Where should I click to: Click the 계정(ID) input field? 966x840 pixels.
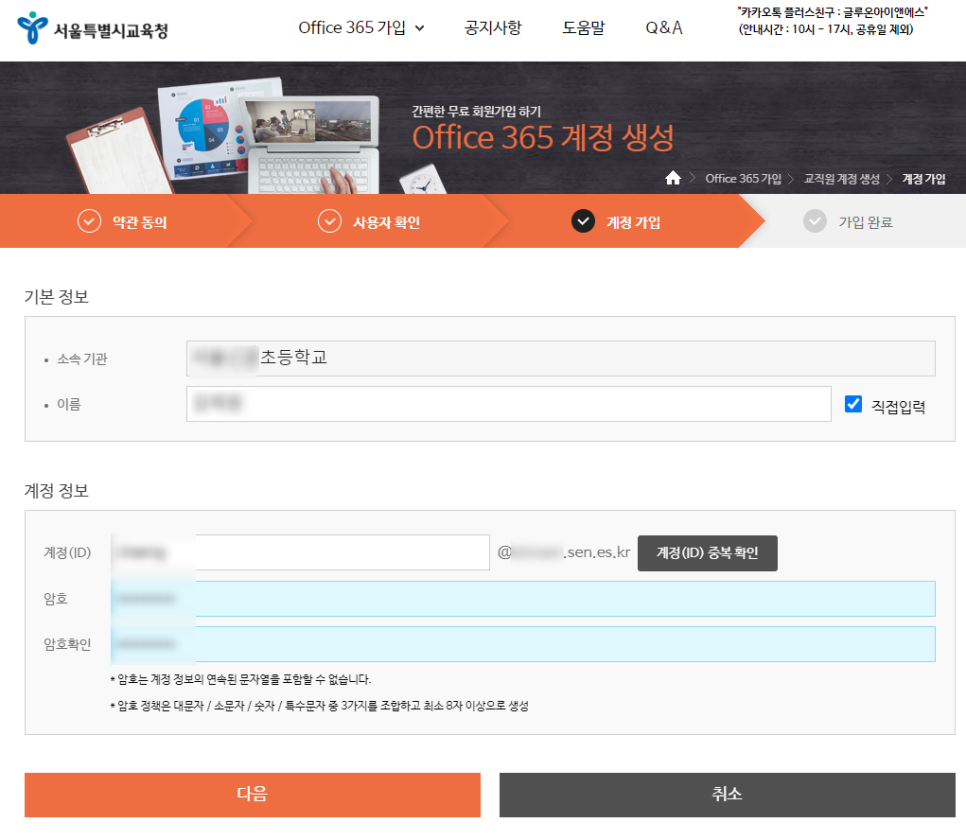[301, 552]
